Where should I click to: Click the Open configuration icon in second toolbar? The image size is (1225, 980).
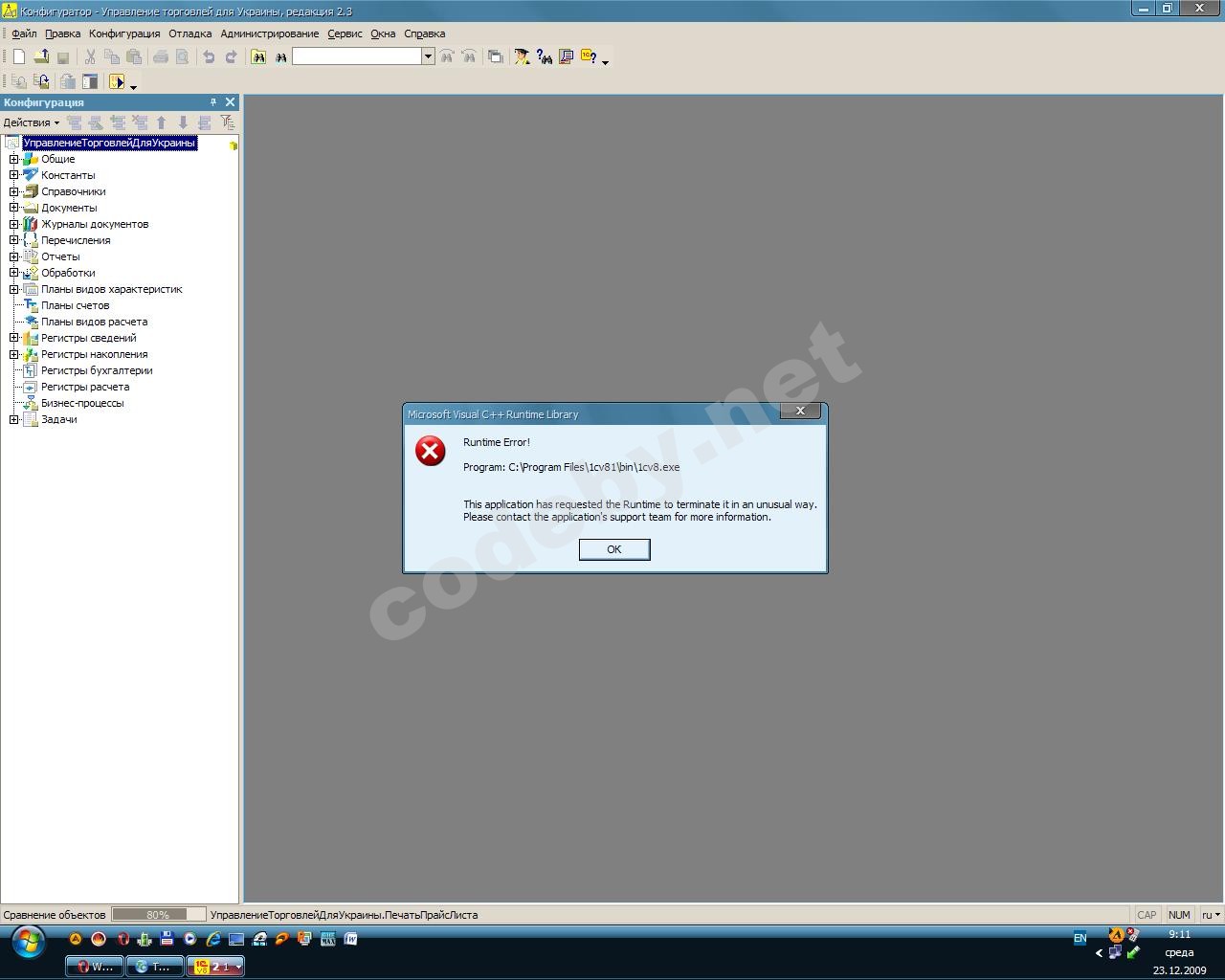(18, 82)
